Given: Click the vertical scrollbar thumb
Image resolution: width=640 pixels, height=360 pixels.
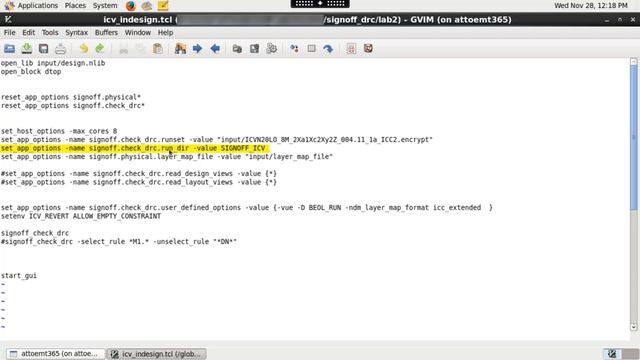Looking at the screenshot, I should (x=633, y=138).
